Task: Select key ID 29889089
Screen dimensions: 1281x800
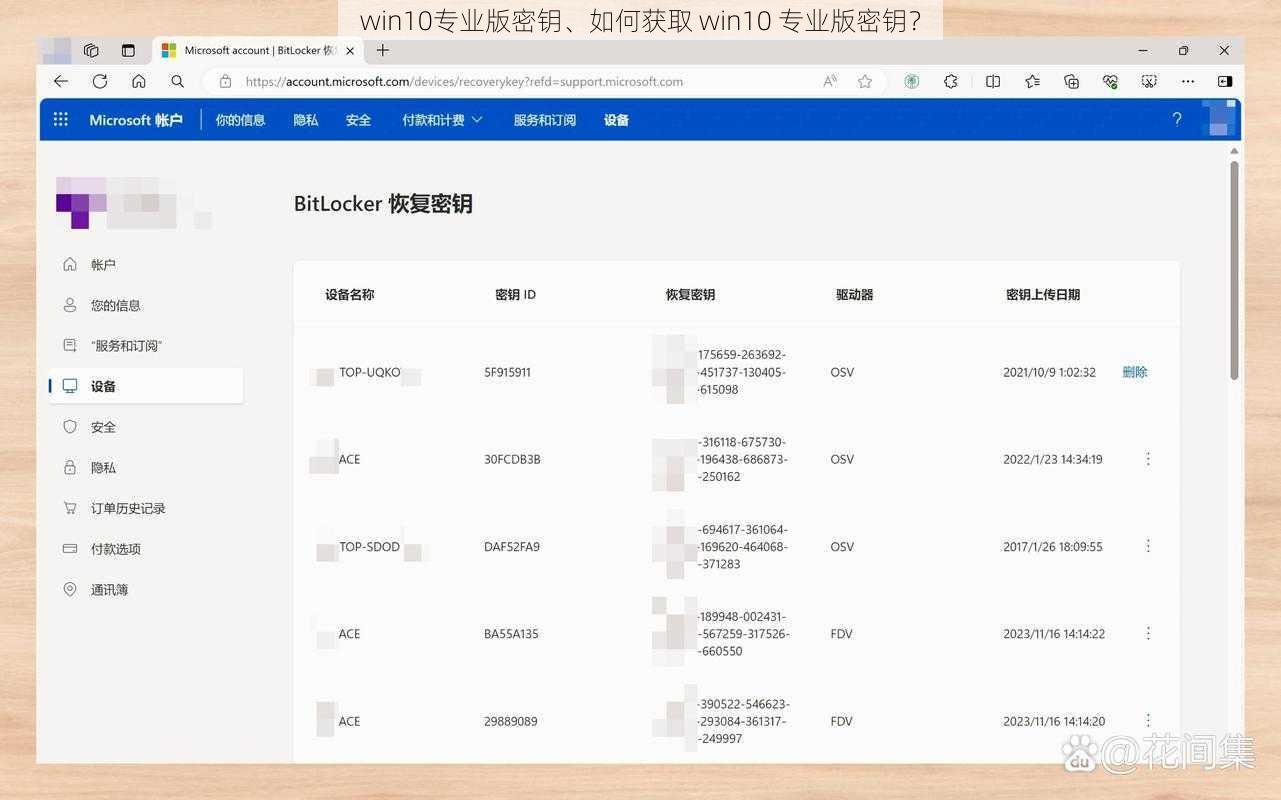Action: (511, 721)
